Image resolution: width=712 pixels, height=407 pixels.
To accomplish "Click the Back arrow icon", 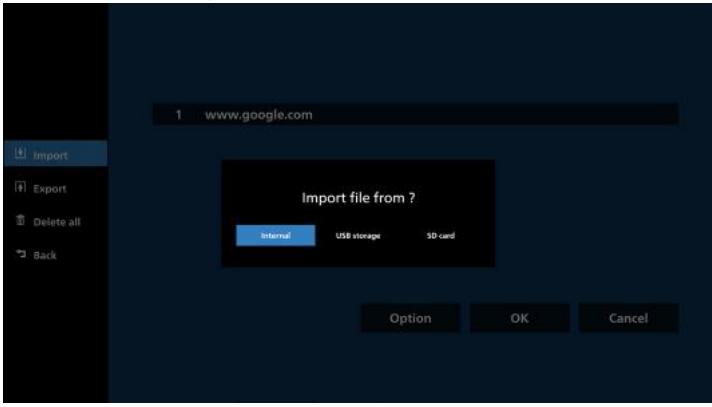I will [21, 253].
